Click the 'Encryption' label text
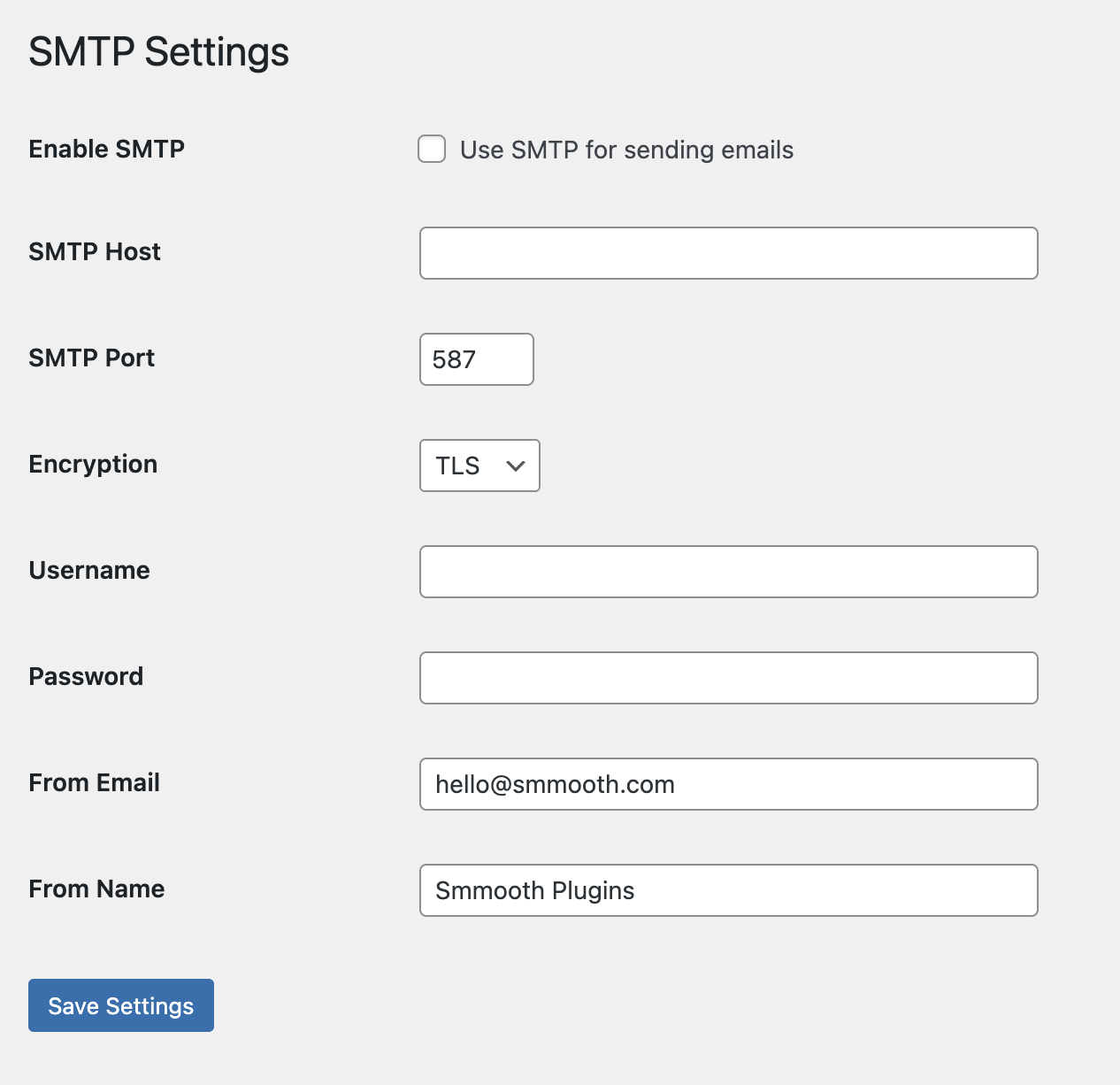 click(93, 465)
